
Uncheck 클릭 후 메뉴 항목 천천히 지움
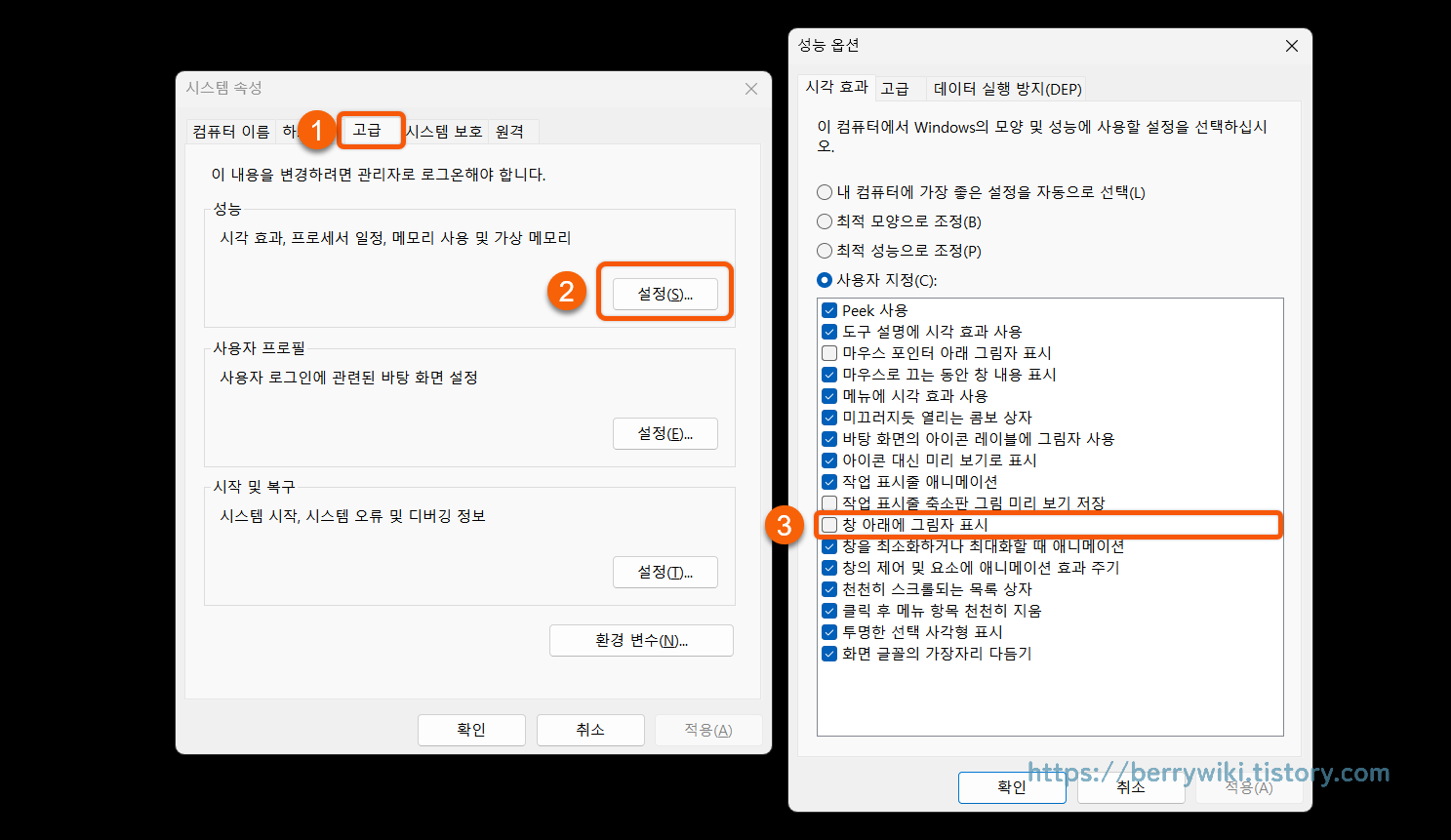829,611
